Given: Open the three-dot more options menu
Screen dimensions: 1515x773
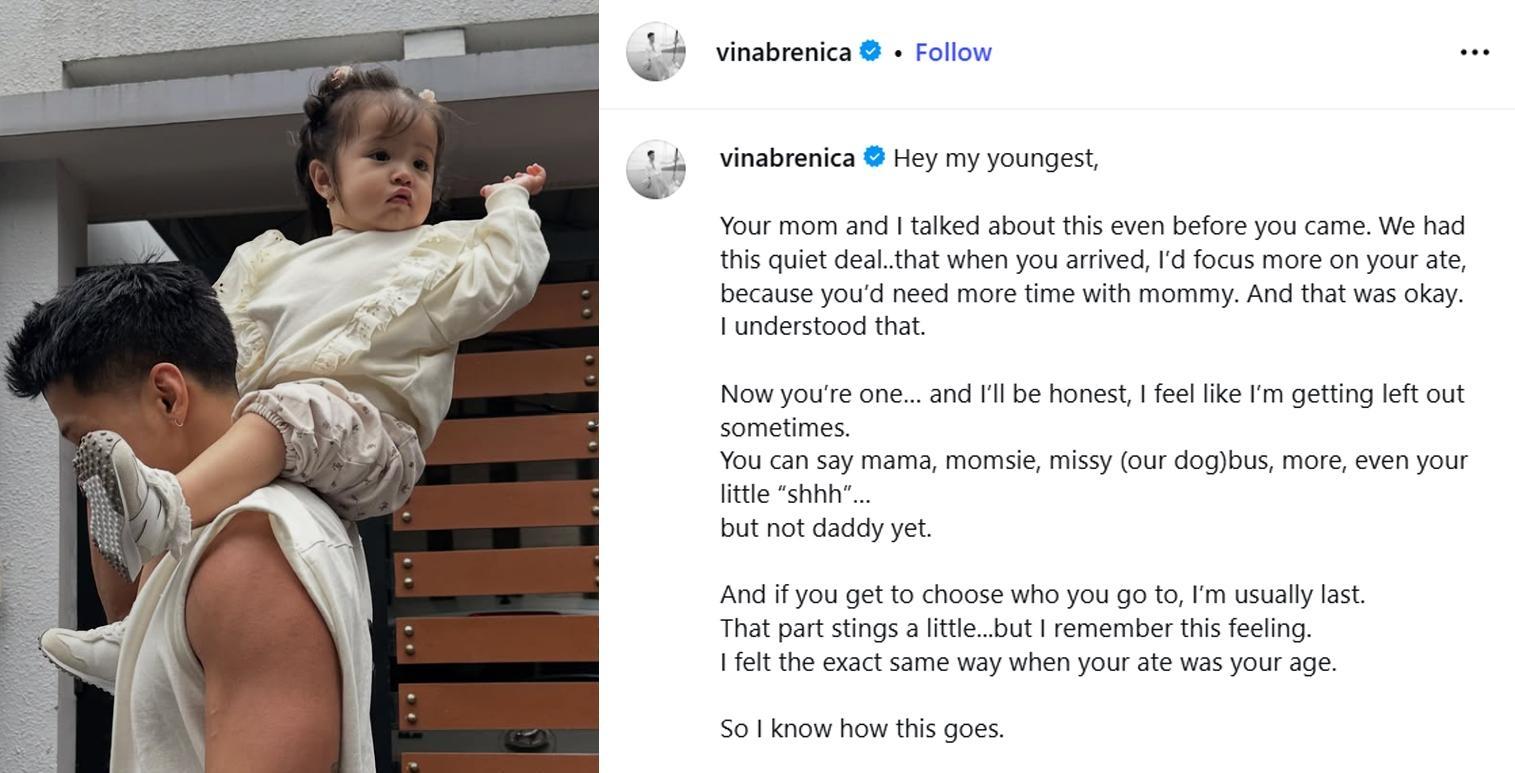Looking at the screenshot, I should click(x=1474, y=52).
